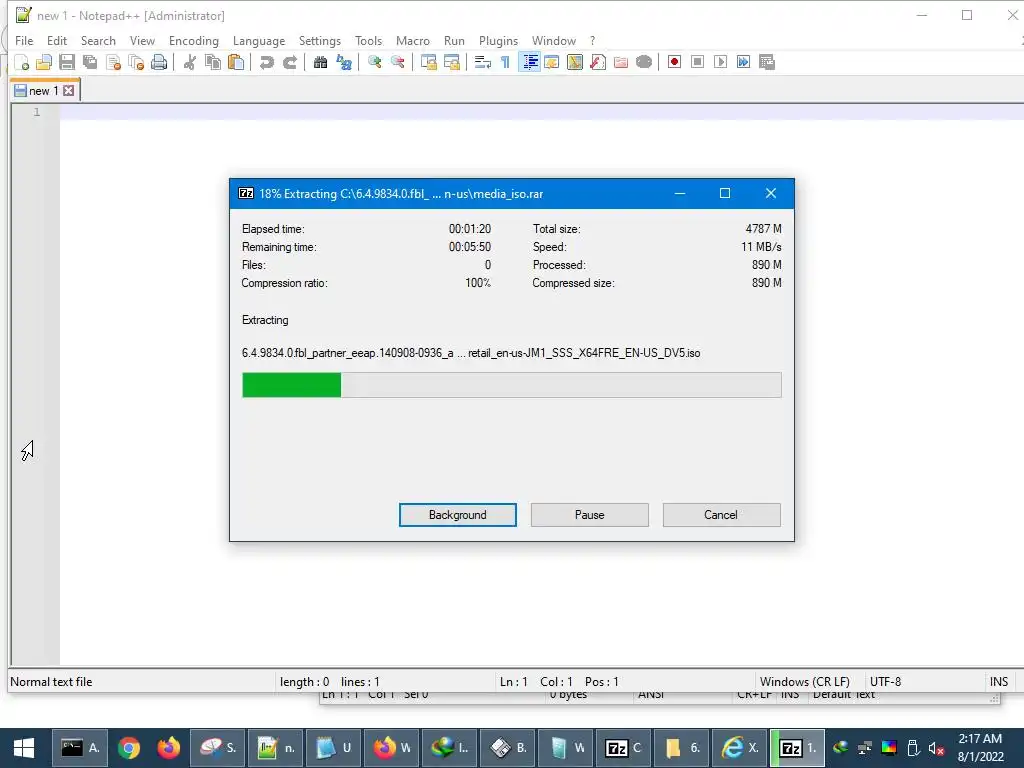Image resolution: width=1024 pixels, height=768 pixels.
Task: Open the File menu
Action: pyautogui.click(x=24, y=40)
